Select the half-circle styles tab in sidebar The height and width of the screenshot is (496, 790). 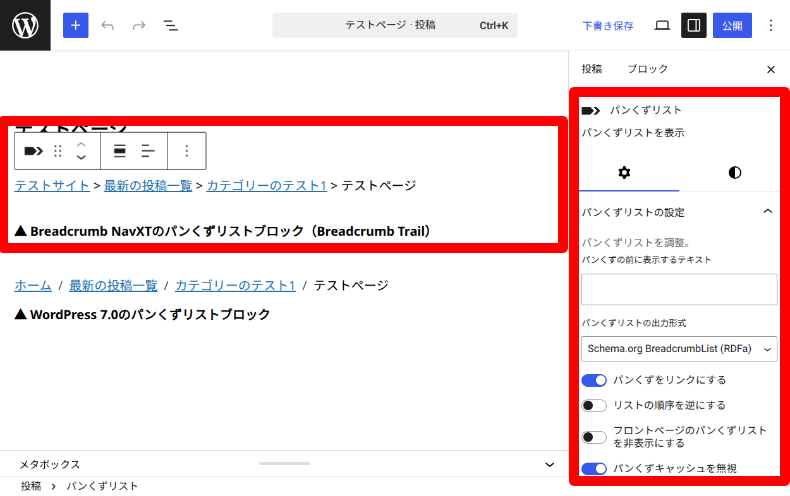(735, 173)
